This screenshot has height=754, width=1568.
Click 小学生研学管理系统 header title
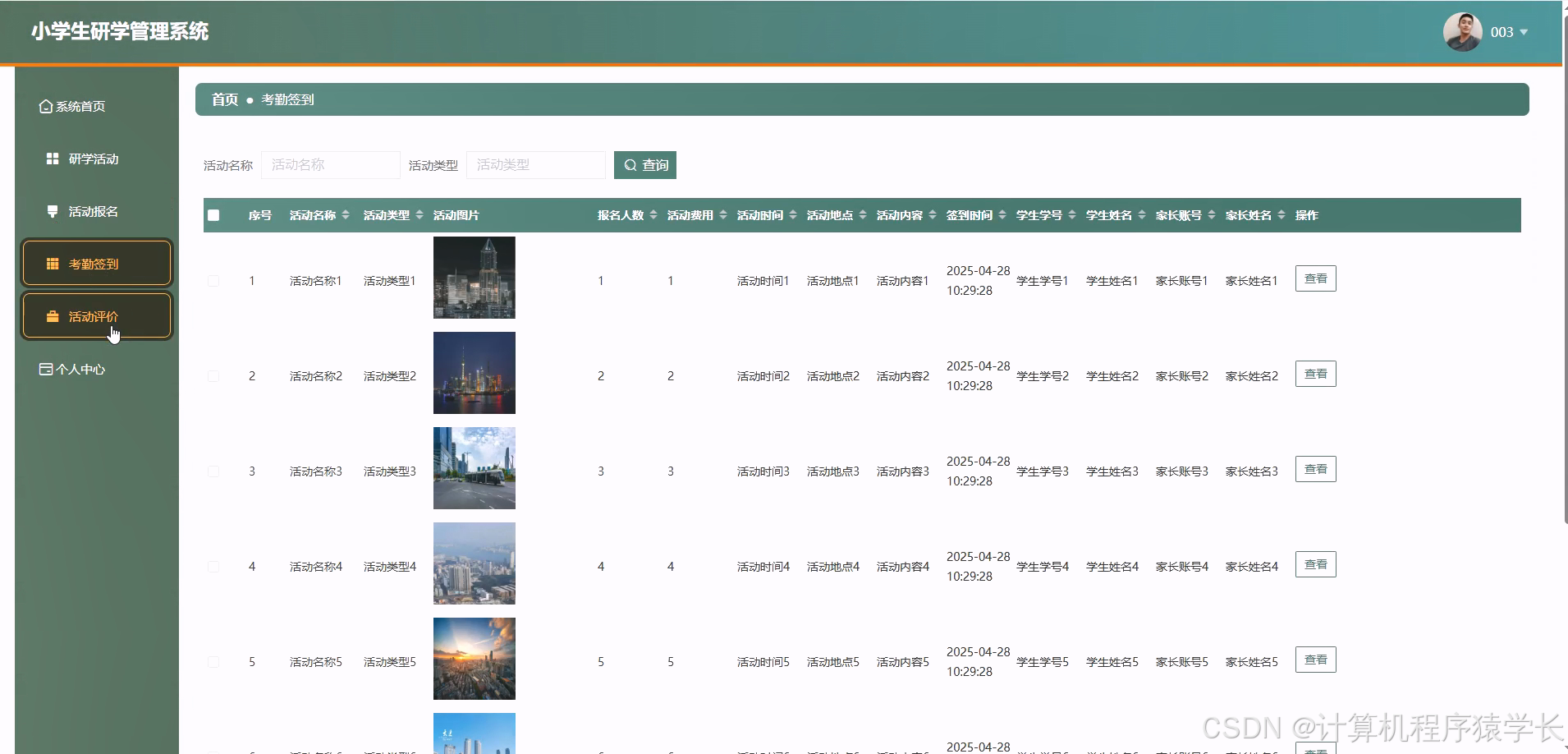pyautogui.click(x=120, y=31)
